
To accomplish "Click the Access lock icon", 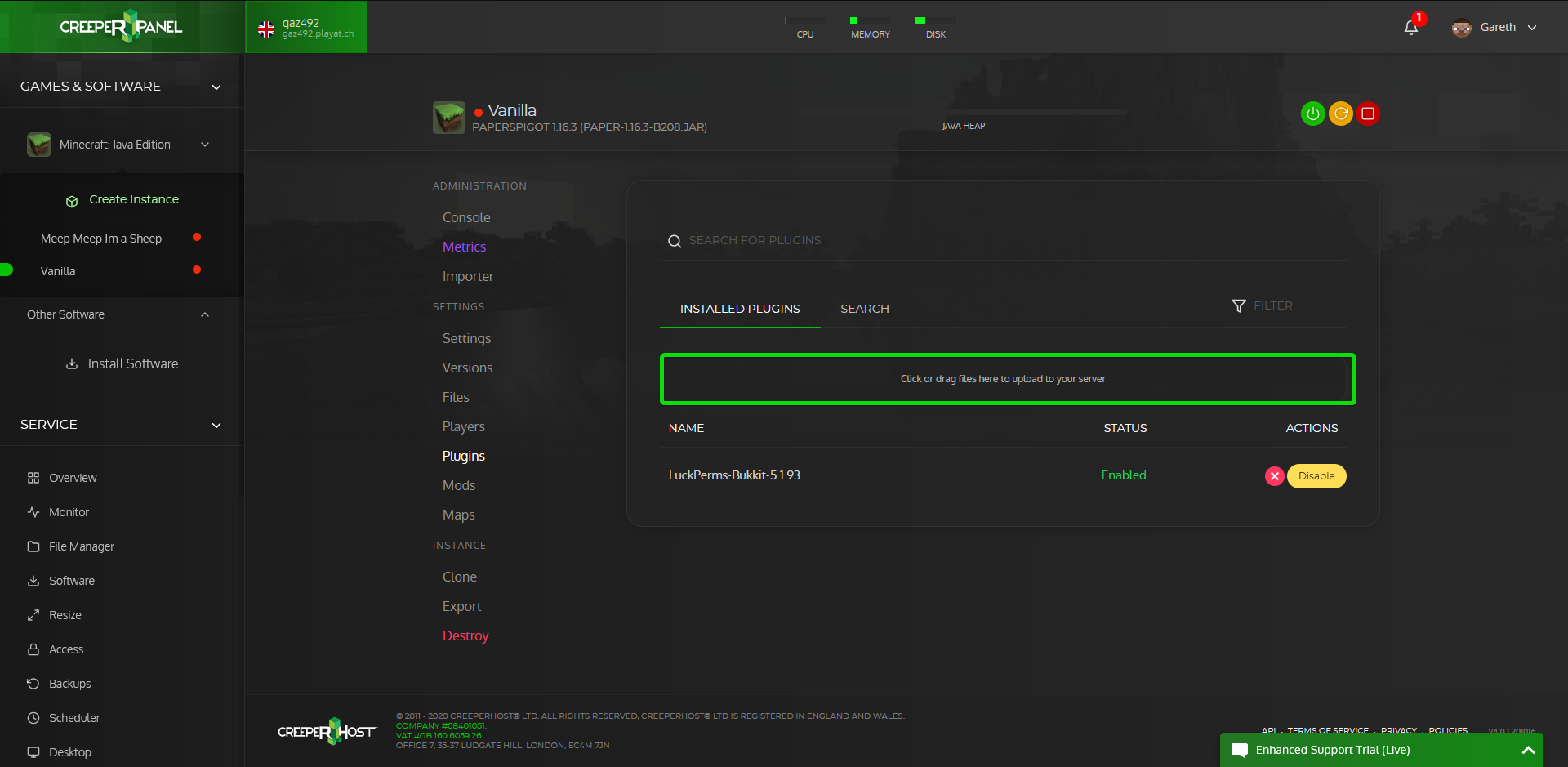I will (x=33, y=649).
